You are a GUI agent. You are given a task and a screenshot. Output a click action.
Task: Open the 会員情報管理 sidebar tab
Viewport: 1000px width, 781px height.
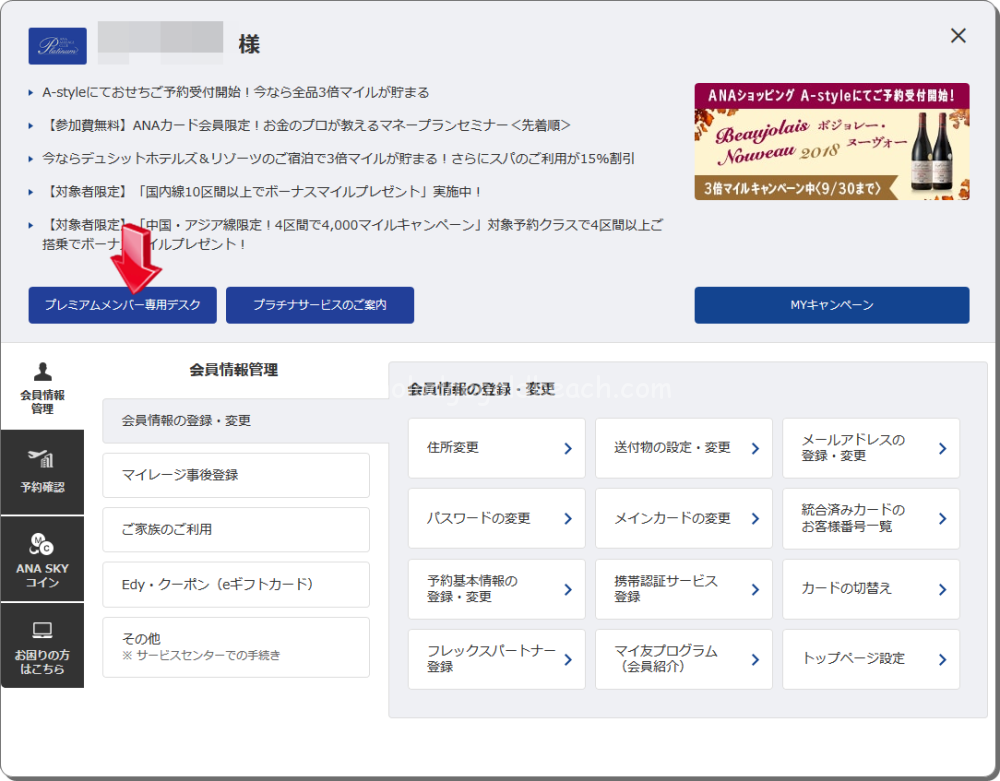tap(42, 388)
